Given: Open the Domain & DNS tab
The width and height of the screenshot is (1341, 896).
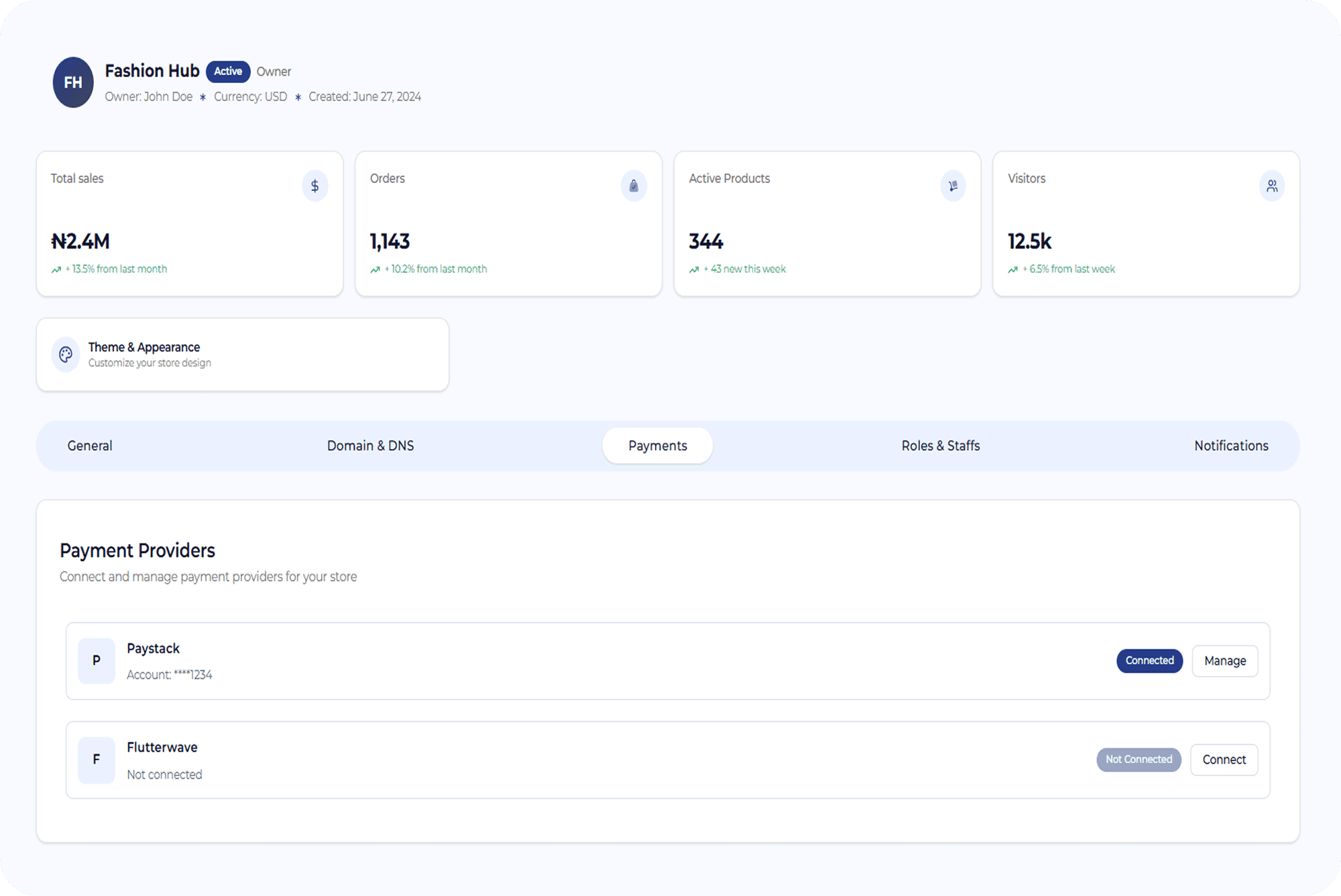Looking at the screenshot, I should (x=371, y=446).
